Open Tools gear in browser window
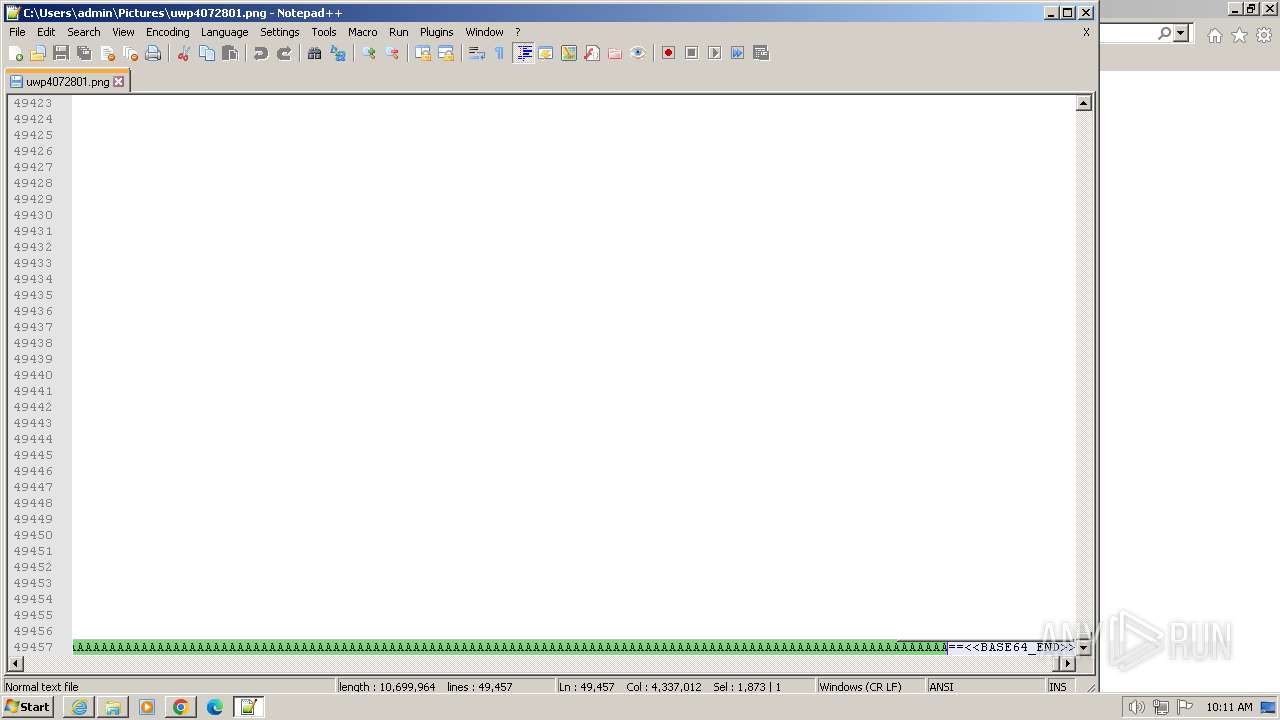Image resolution: width=1280 pixels, height=720 pixels. click(x=1264, y=35)
